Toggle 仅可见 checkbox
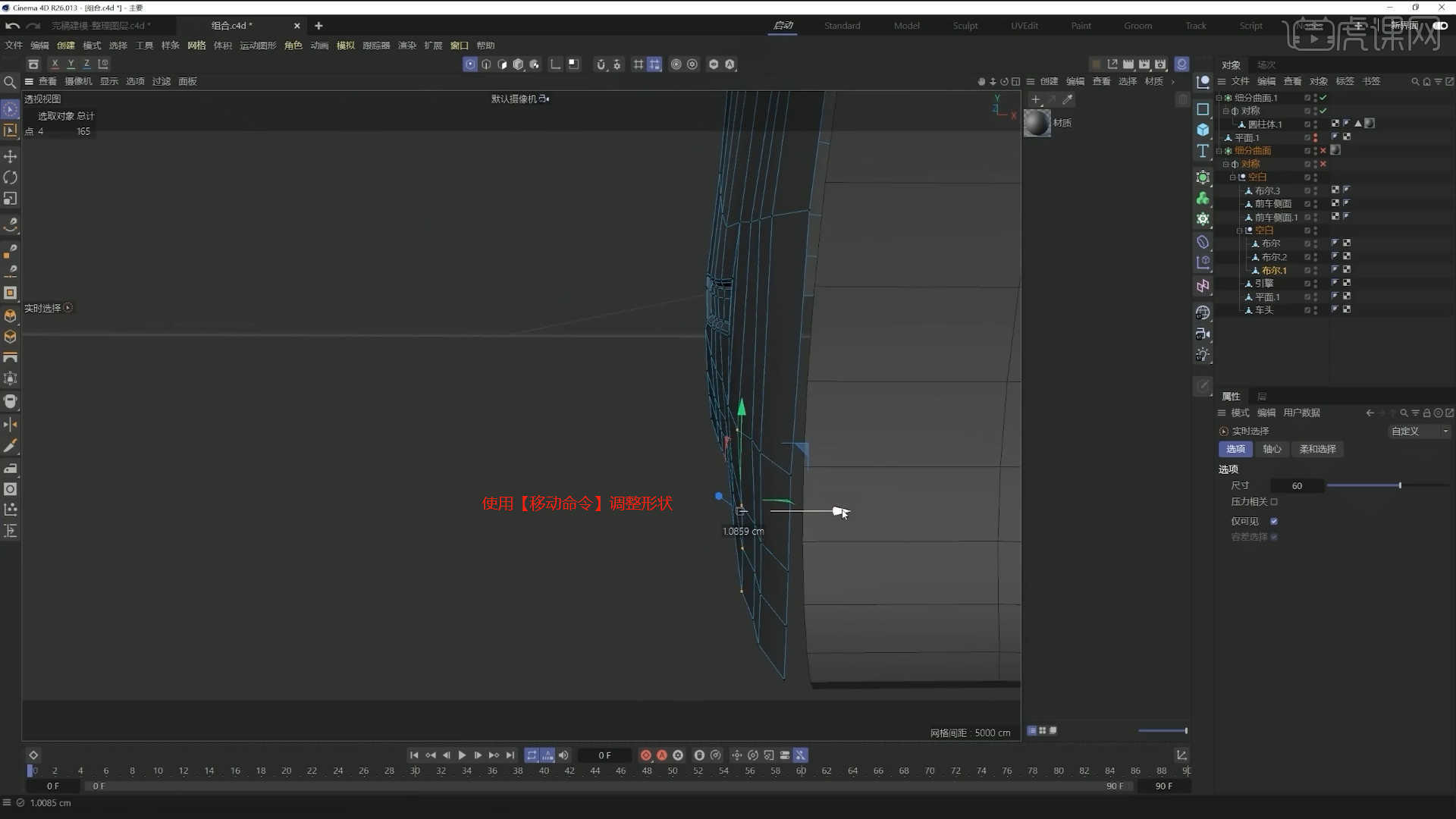The width and height of the screenshot is (1456, 819). click(1274, 522)
